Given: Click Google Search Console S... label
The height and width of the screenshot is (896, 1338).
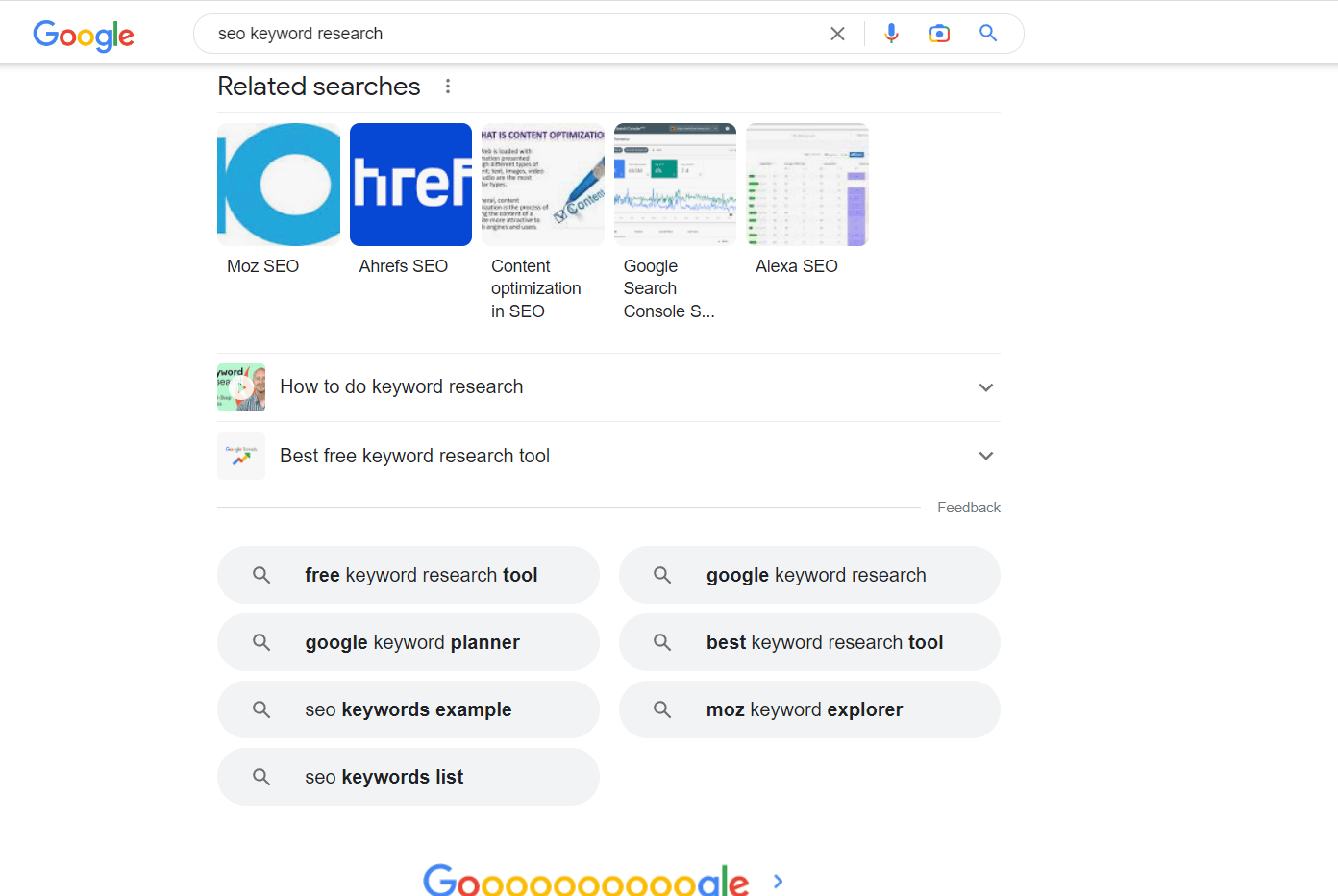Looking at the screenshot, I should [x=669, y=288].
